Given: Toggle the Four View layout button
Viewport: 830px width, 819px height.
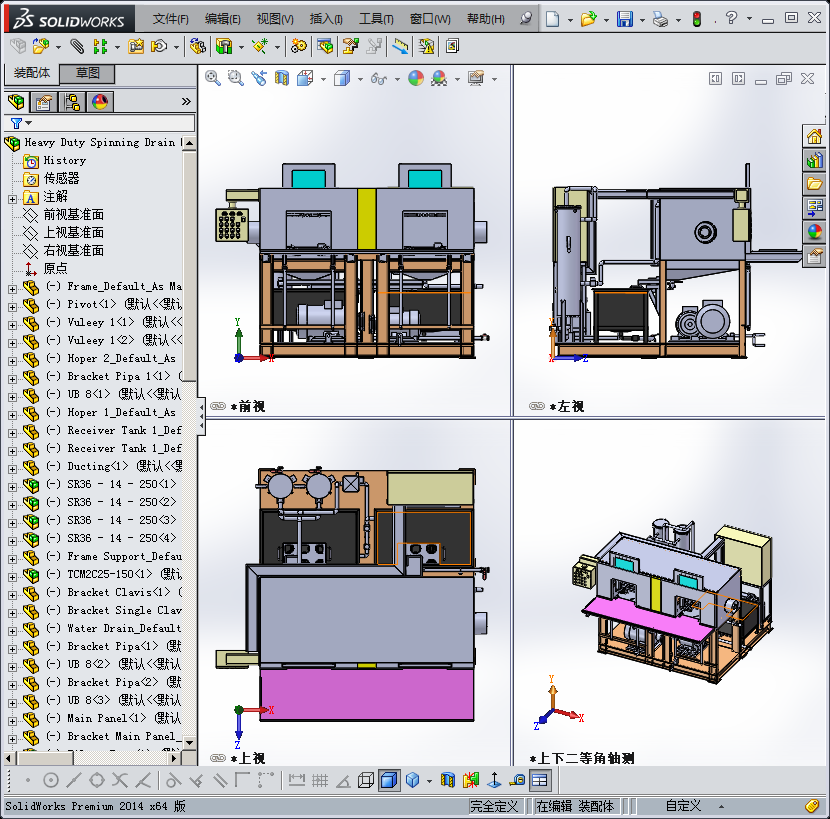Looking at the screenshot, I should click(x=540, y=780).
